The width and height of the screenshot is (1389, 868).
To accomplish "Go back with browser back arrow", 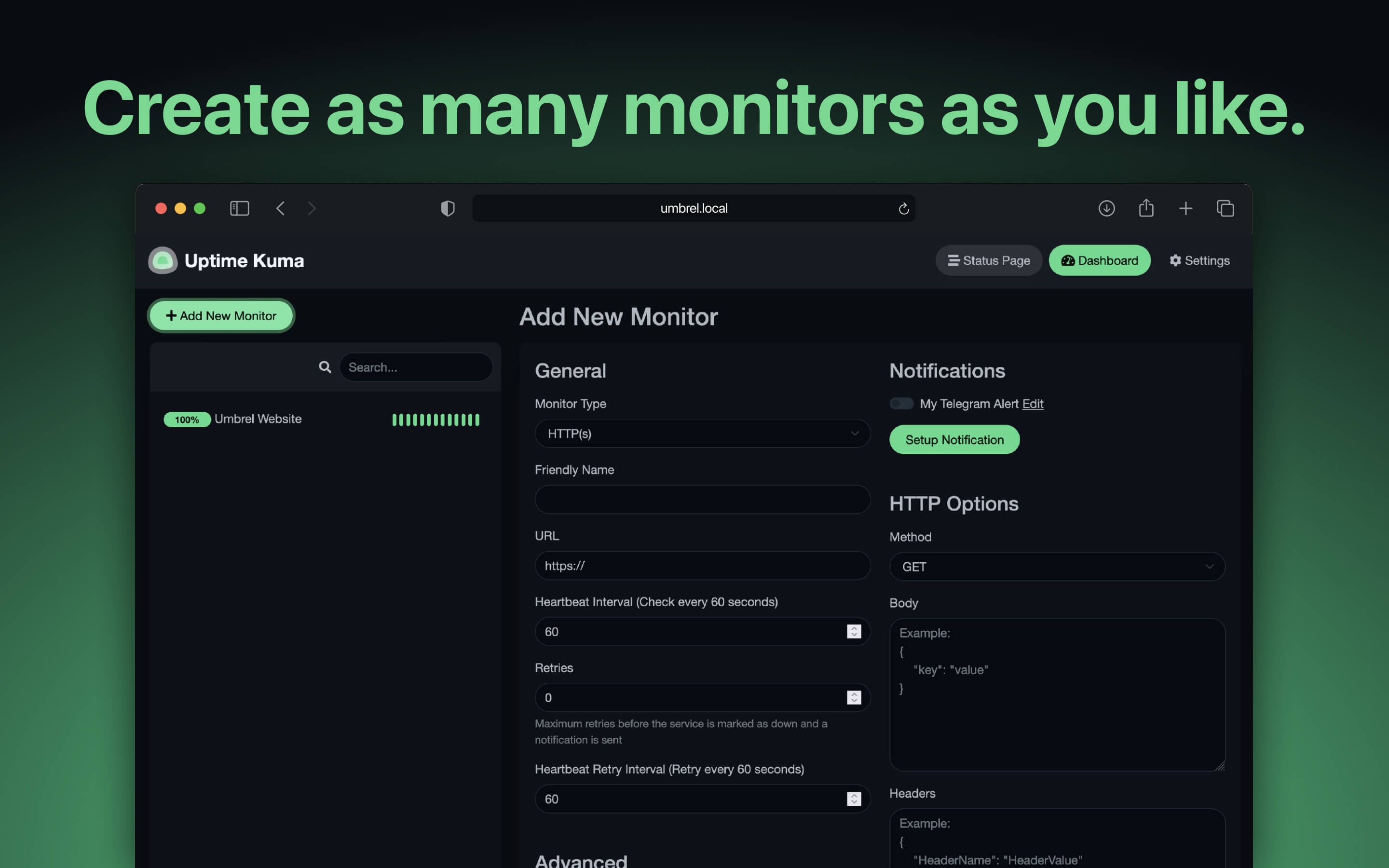I will click(280, 208).
